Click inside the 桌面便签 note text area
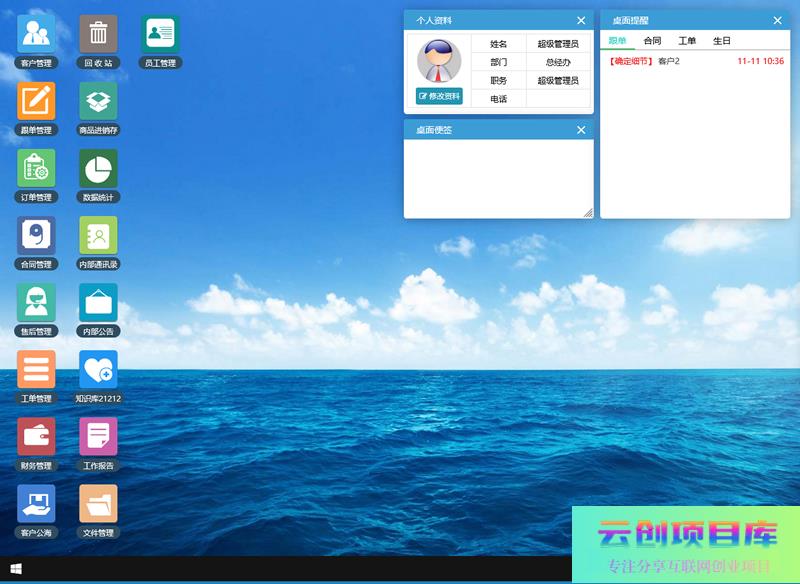Image resolution: width=800 pixels, height=584 pixels. click(x=497, y=177)
